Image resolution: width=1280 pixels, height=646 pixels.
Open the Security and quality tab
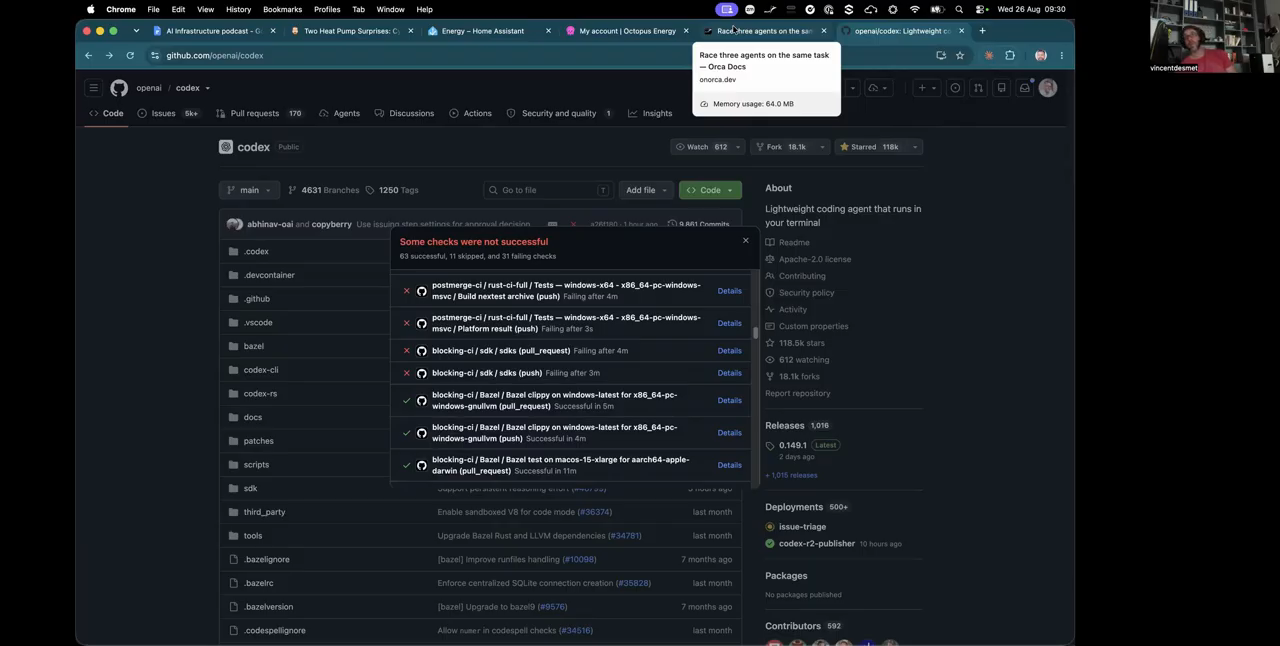click(x=560, y=113)
